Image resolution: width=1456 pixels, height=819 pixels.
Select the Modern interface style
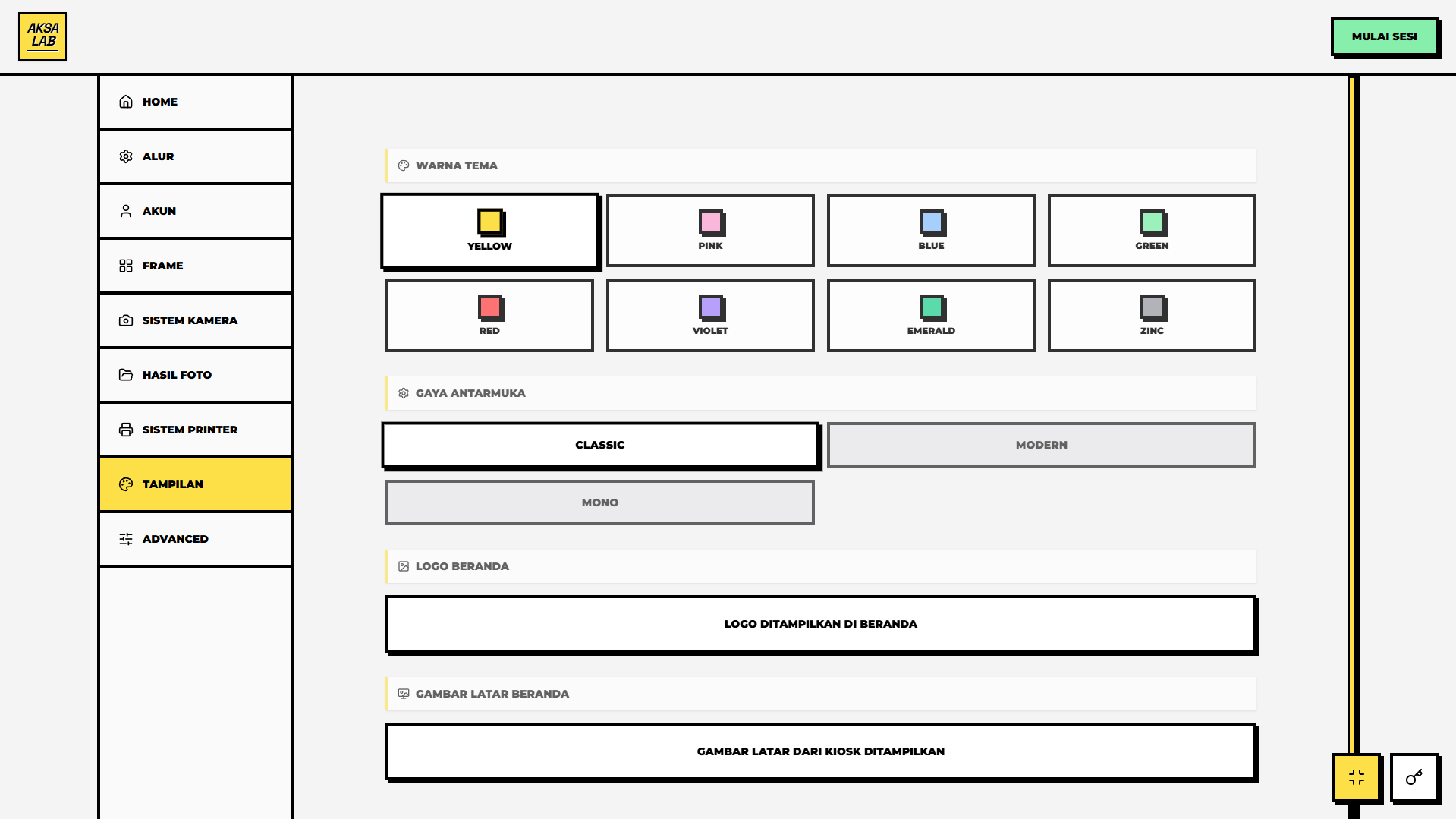click(1041, 445)
